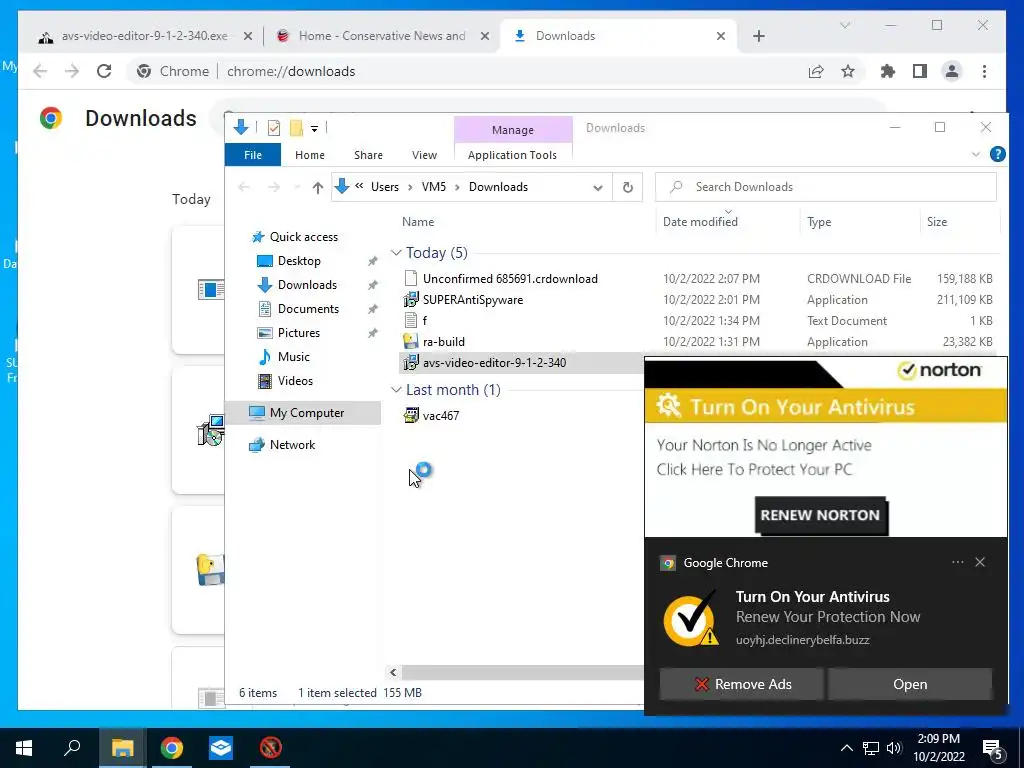Close the avs-video-editor tab

248,36
